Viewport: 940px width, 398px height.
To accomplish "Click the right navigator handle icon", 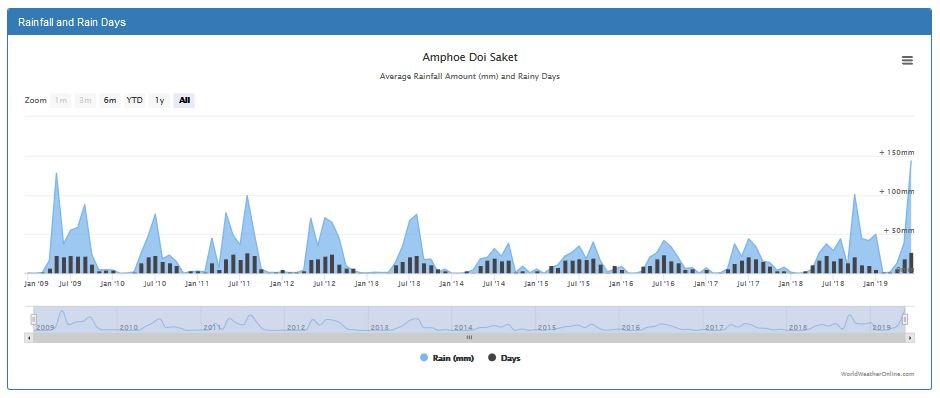I will 905,319.
